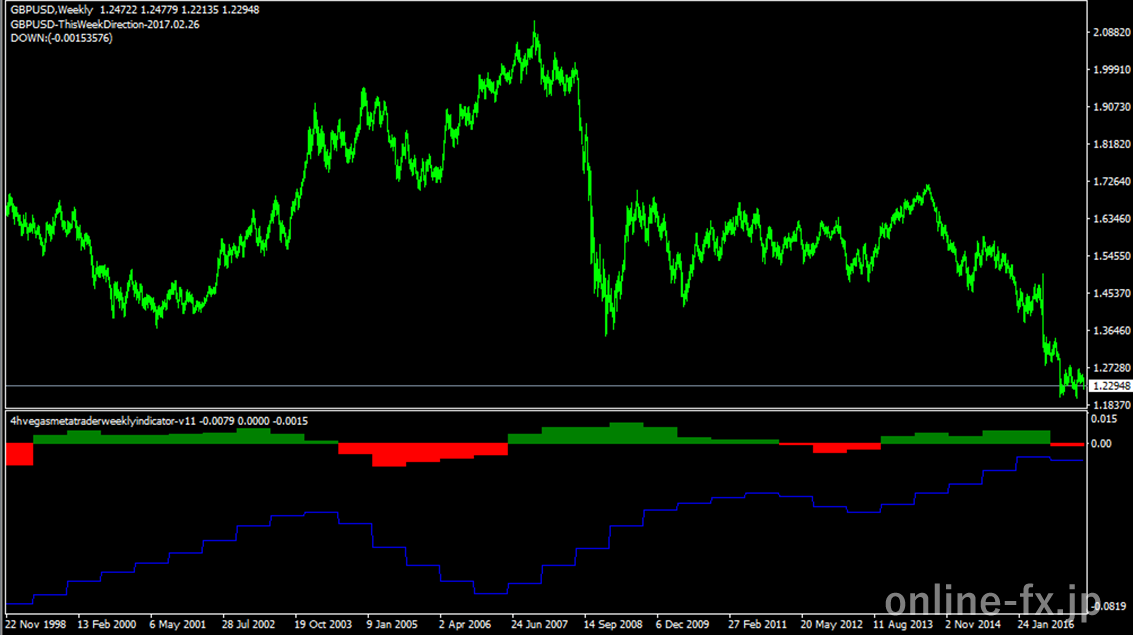Click the 6 May 2001 date label

point(178,624)
